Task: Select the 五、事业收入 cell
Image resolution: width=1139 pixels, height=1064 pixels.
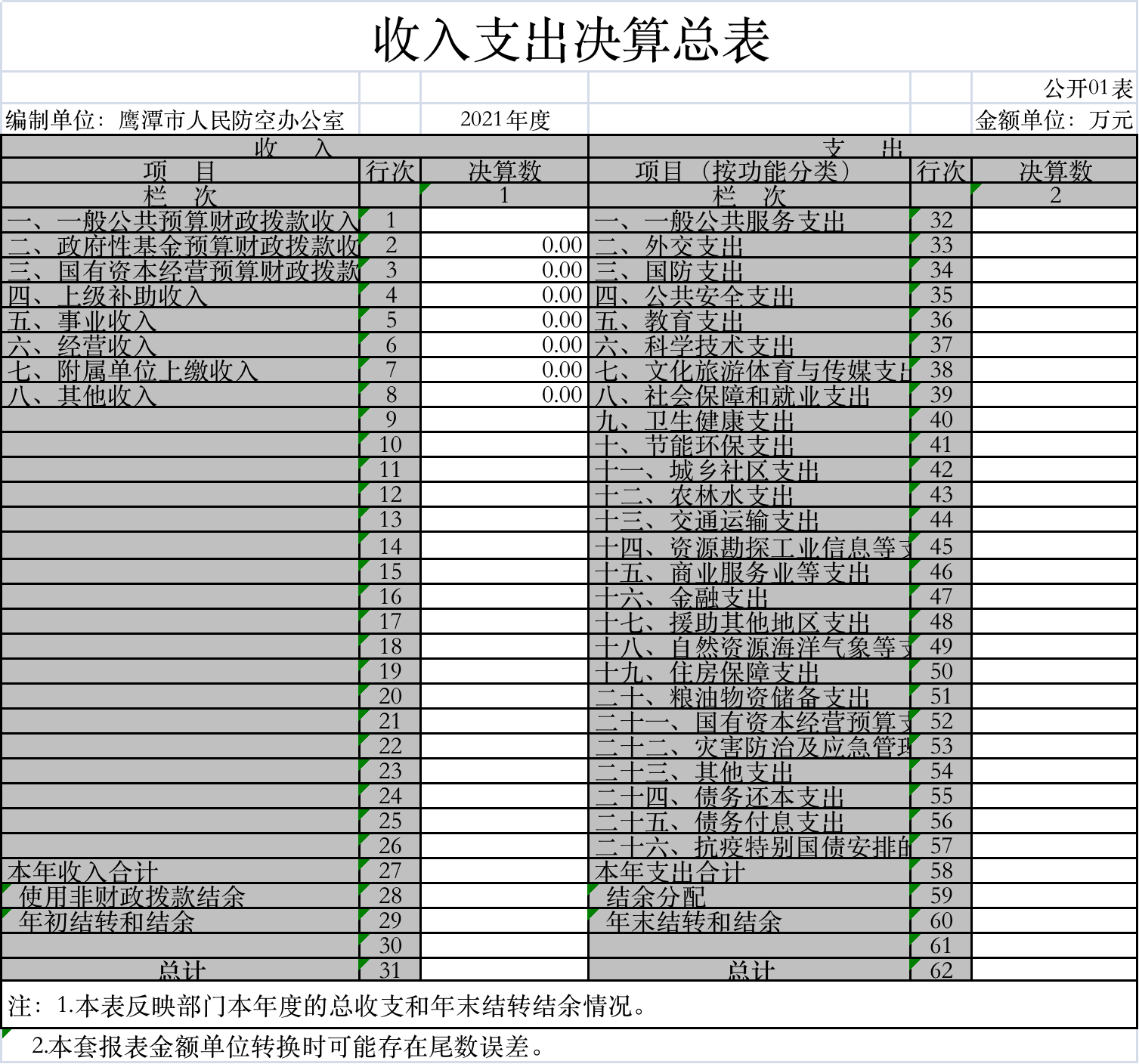Action: pos(181,320)
